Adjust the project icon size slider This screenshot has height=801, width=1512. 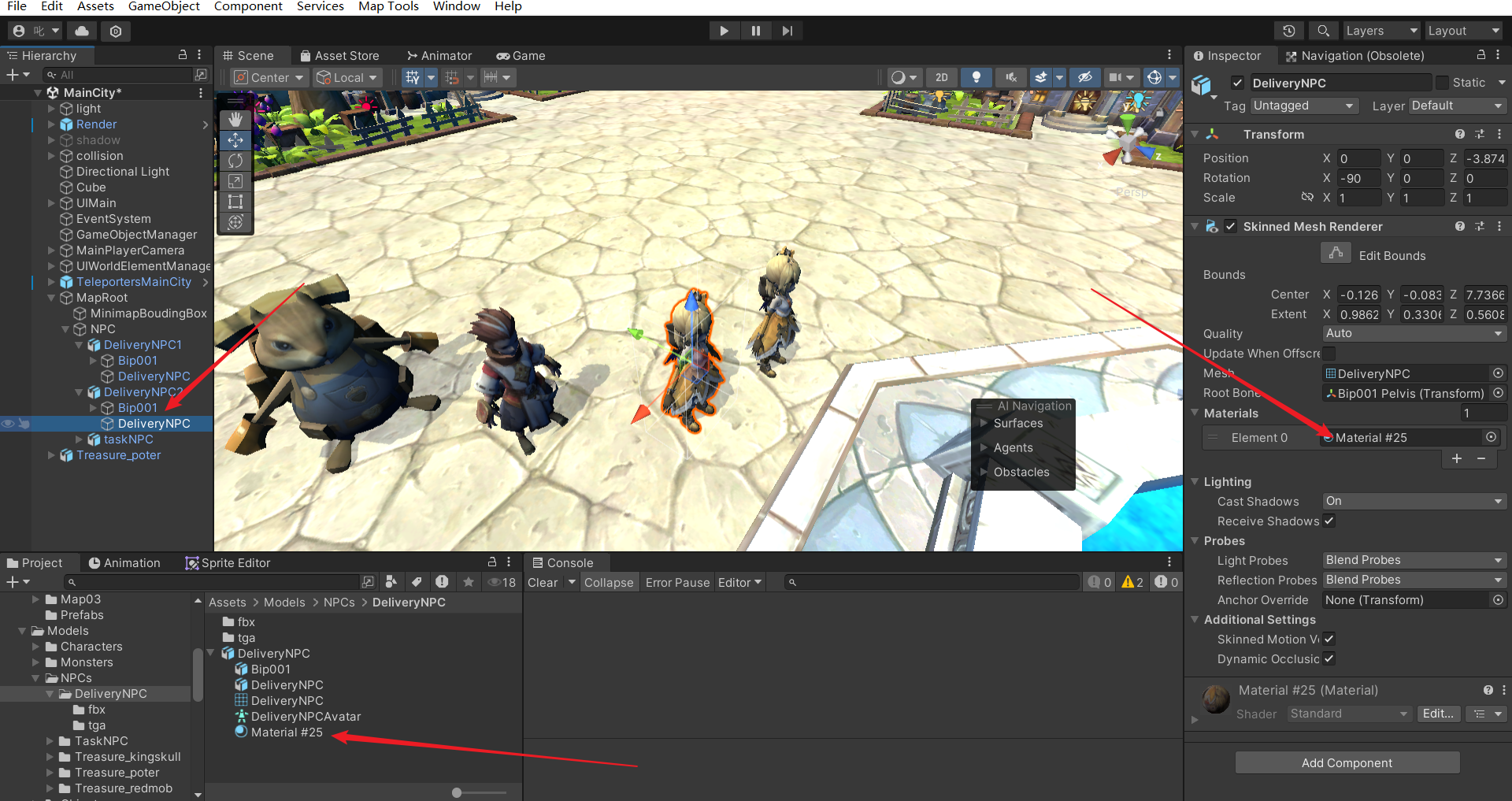coord(457,792)
